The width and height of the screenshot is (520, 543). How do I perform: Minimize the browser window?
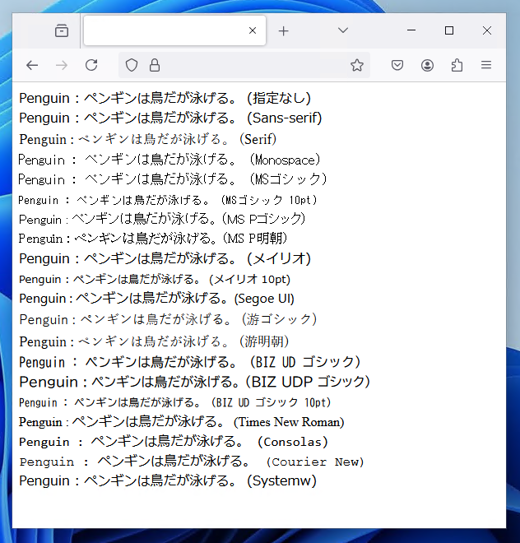411,30
